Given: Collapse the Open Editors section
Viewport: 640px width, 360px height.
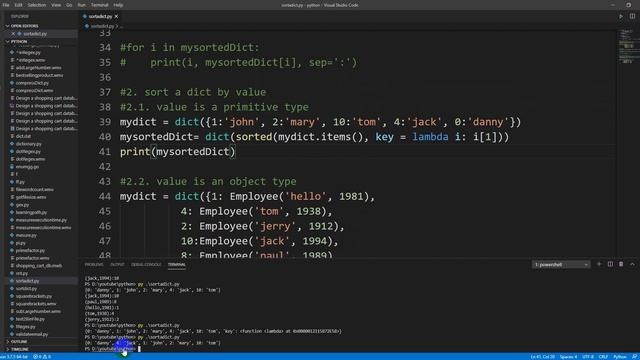Looking at the screenshot, I should [24, 26].
